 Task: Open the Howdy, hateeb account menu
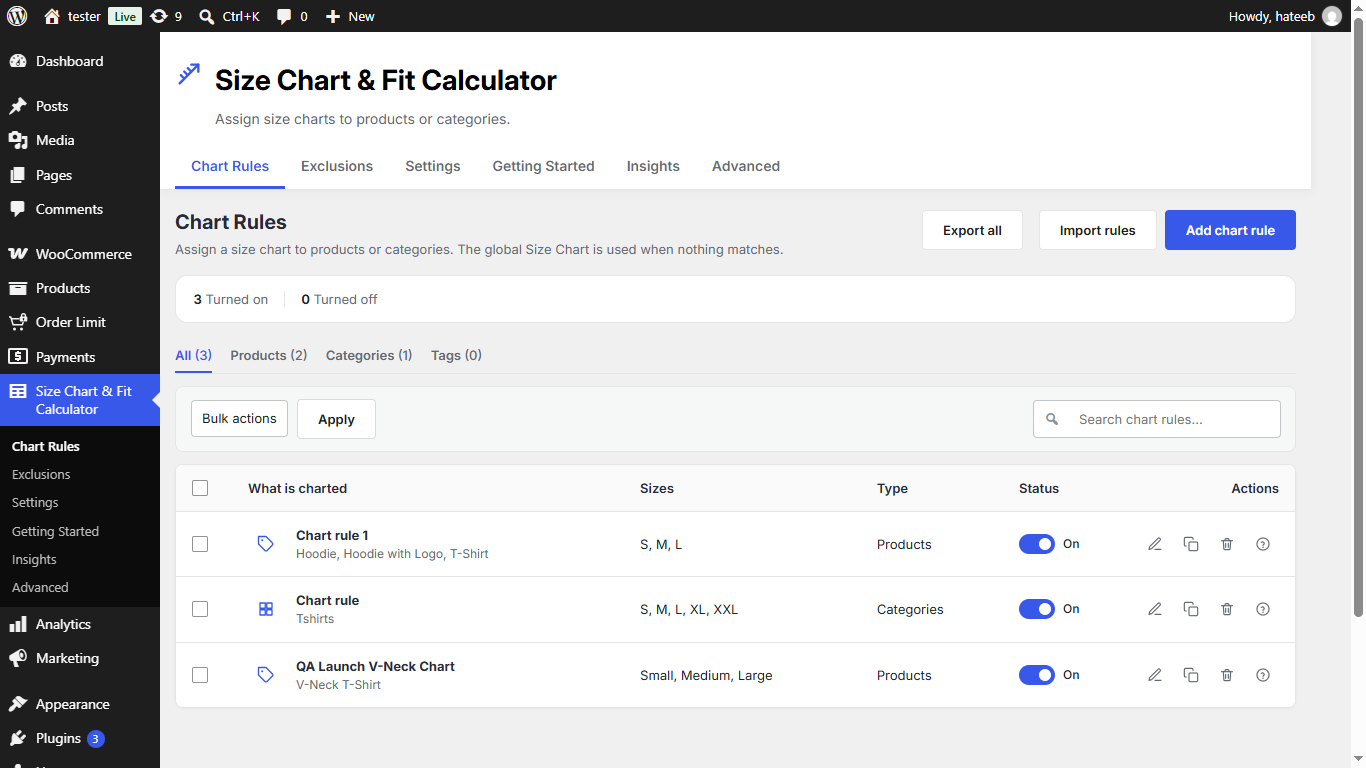pos(1285,16)
